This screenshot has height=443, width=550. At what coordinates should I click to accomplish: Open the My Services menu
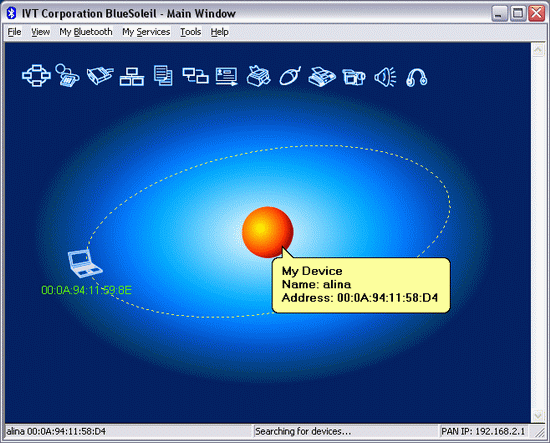click(146, 32)
